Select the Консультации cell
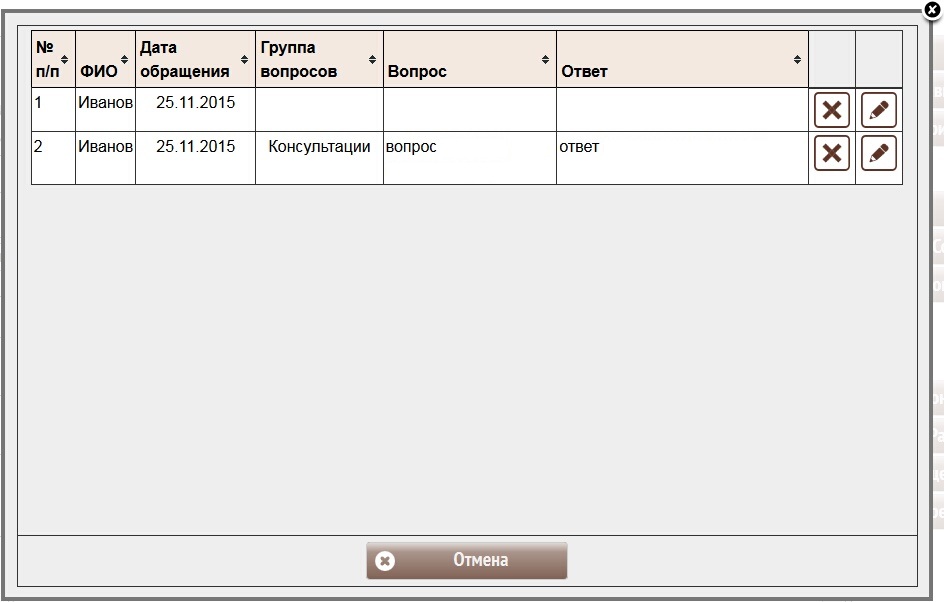944x602 pixels. pos(319,147)
